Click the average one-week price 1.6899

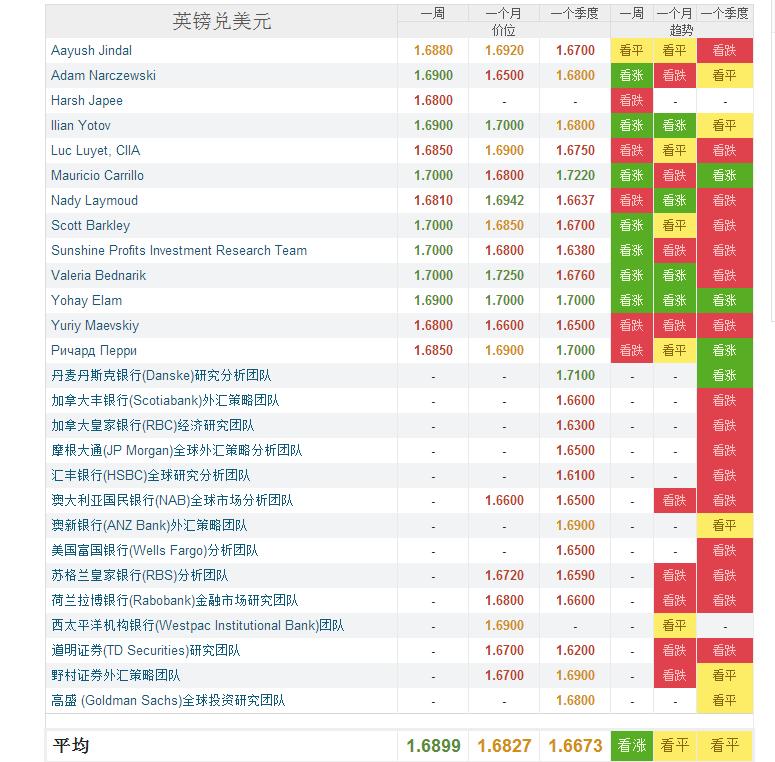click(433, 746)
